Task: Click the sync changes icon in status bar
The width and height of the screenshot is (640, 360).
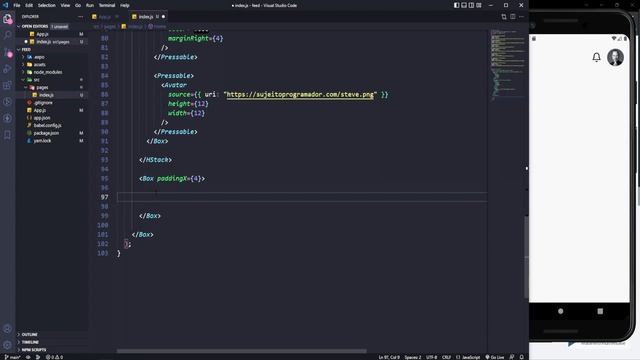Action: (28, 357)
